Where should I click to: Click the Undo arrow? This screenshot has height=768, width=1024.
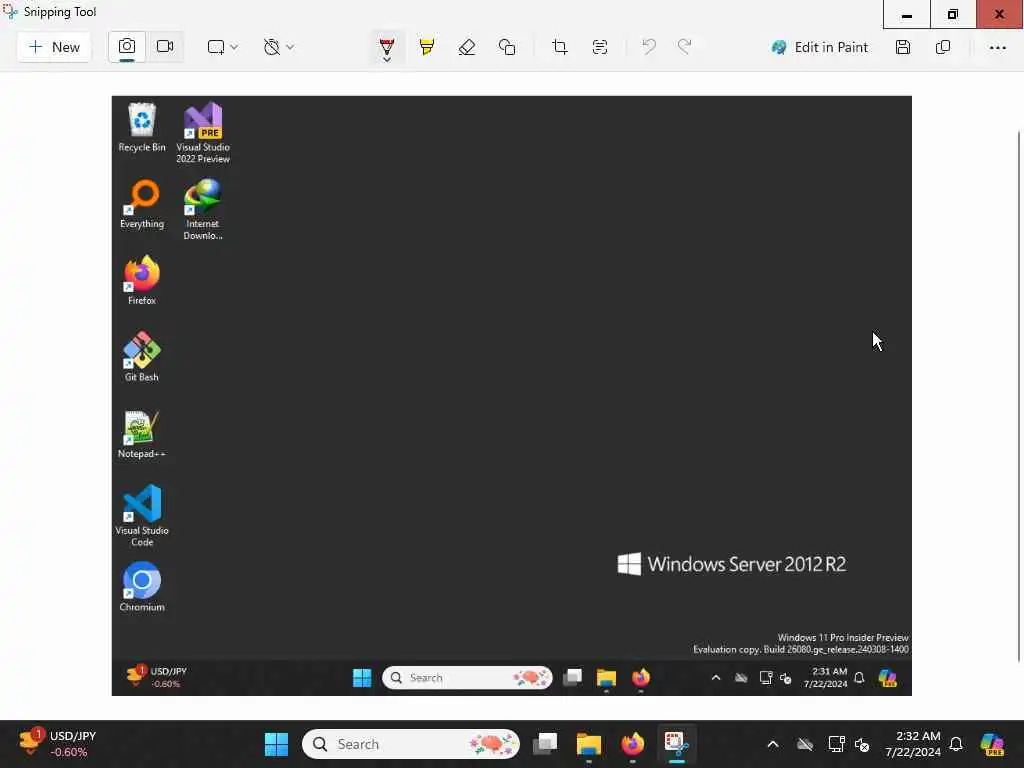tap(648, 47)
